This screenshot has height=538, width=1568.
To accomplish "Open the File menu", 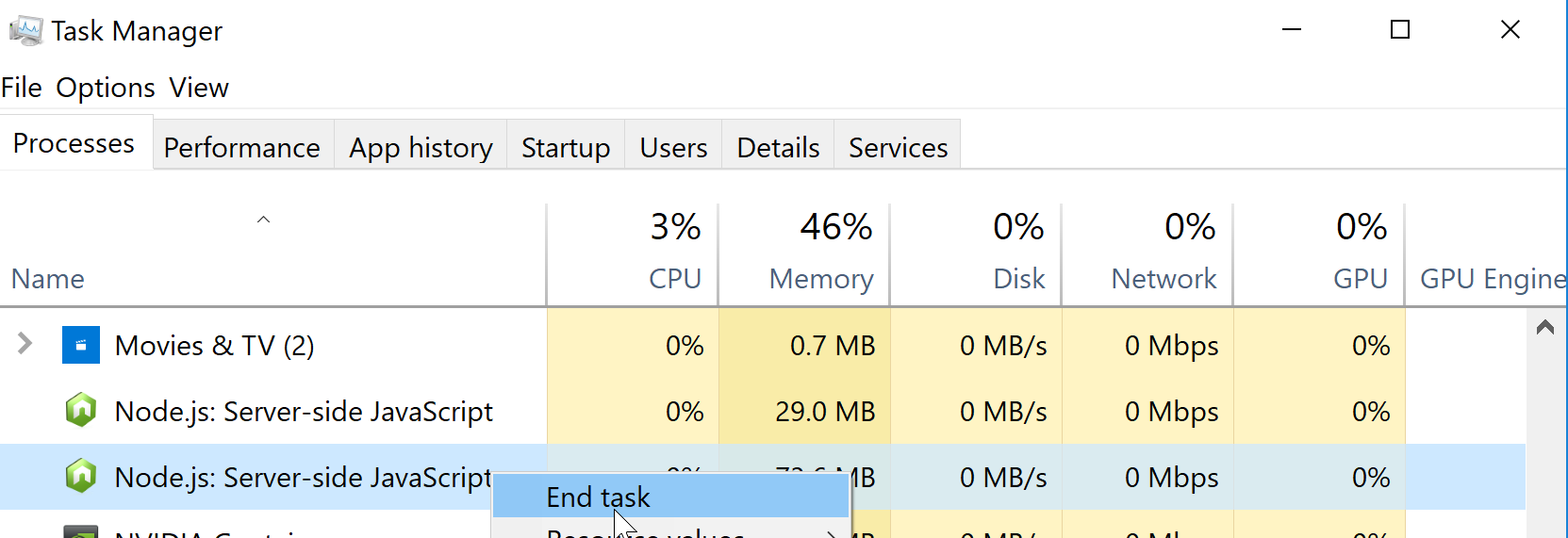I will (x=22, y=88).
